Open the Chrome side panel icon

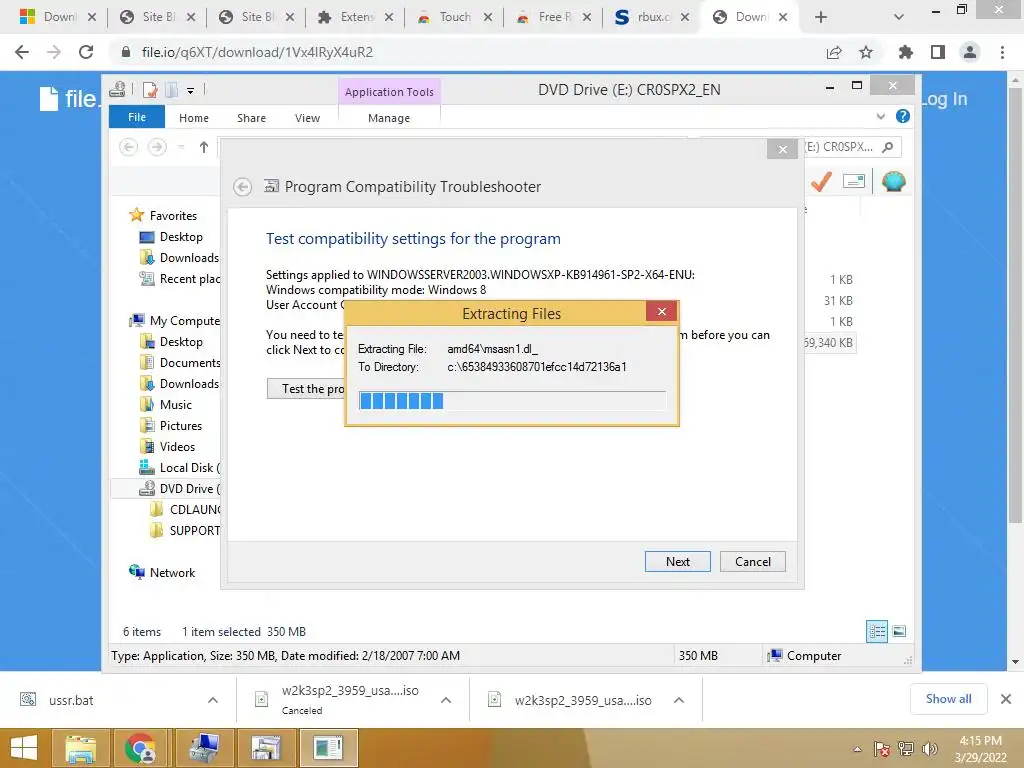tap(938, 52)
